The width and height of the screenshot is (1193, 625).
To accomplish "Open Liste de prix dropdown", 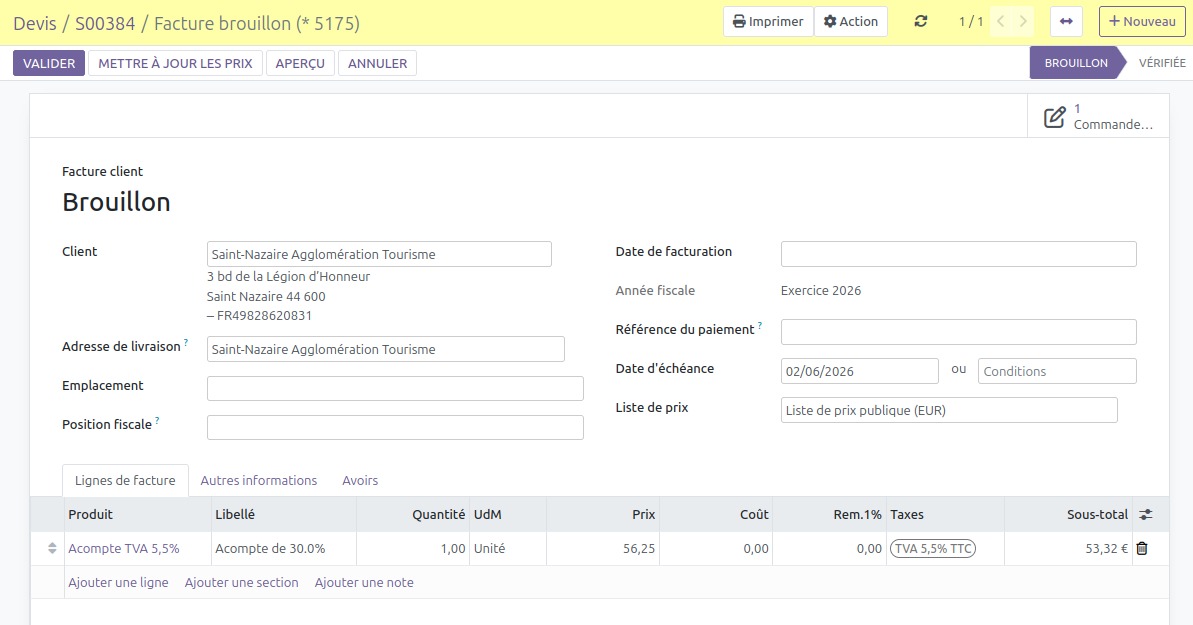I will point(949,410).
